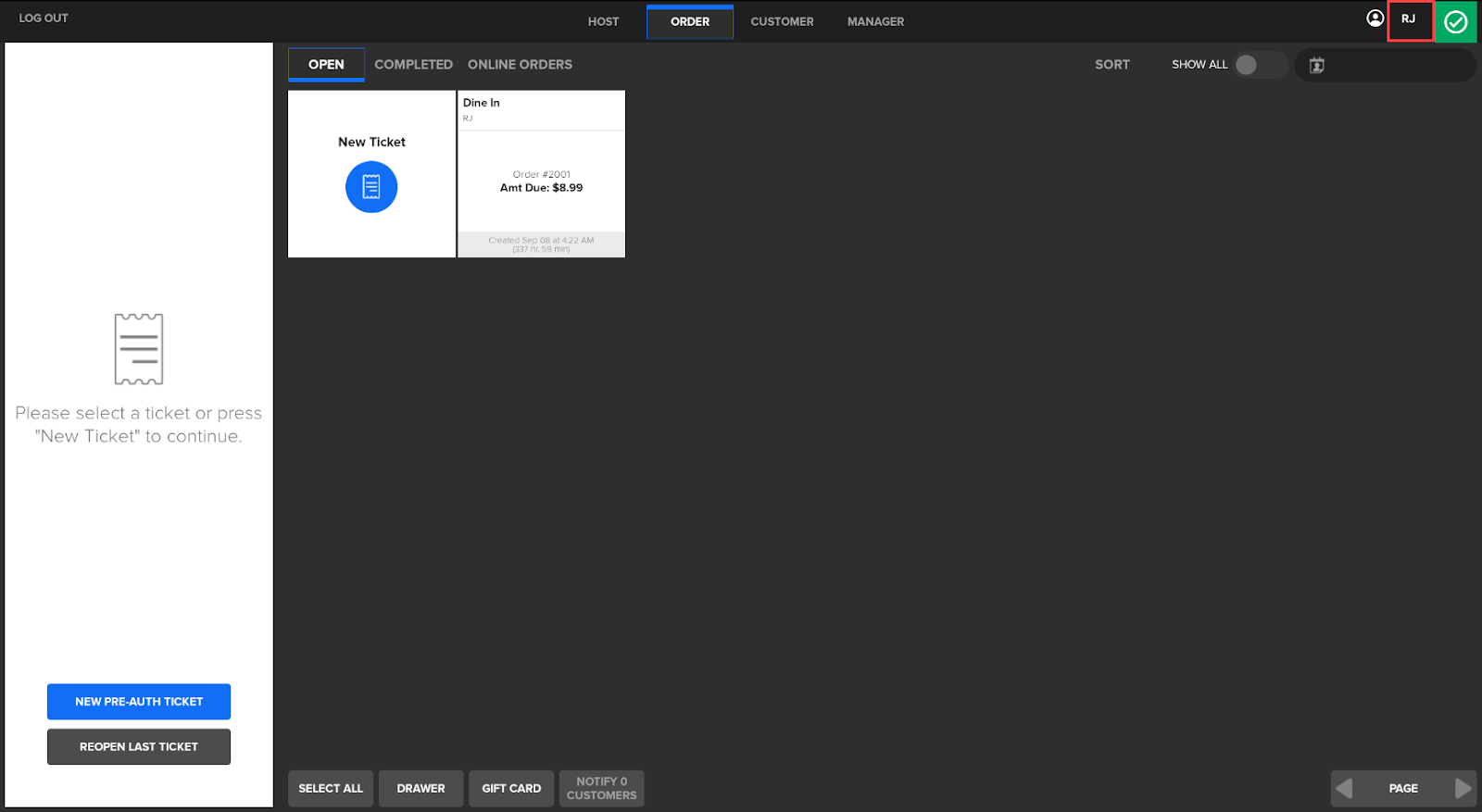The width and height of the screenshot is (1482, 812).
Task: Go to next page arrow
Action: coord(1463,788)
